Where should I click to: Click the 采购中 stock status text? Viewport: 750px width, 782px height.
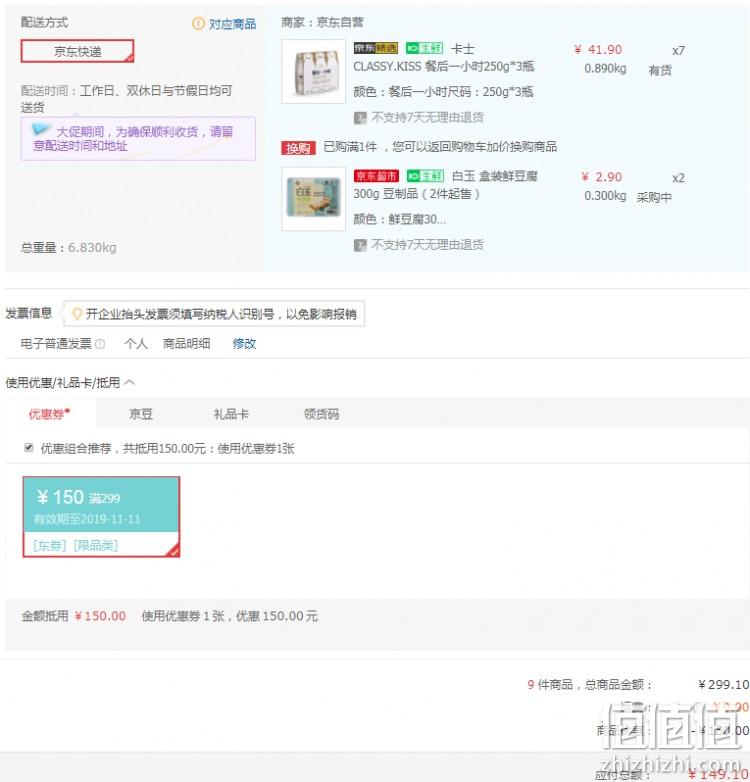[654, 197]
